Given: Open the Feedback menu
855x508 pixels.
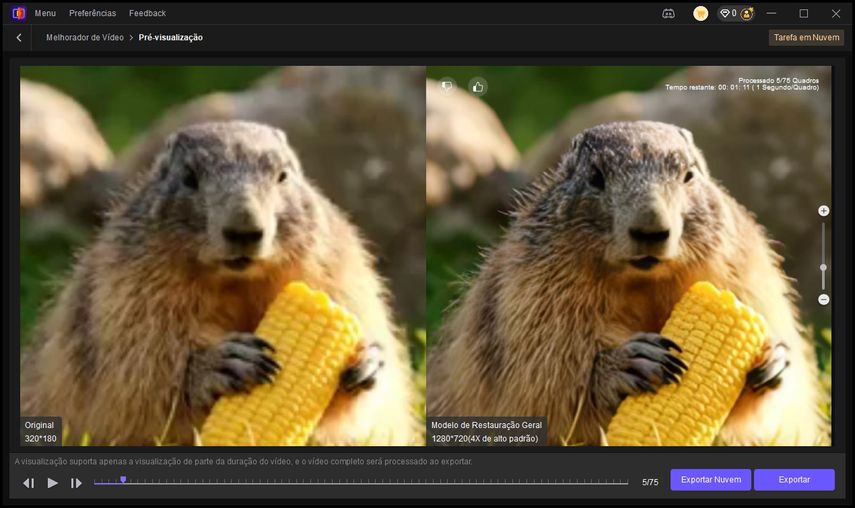Looking at the screenshot, I should pyautogui.click(x=147, y=13).
